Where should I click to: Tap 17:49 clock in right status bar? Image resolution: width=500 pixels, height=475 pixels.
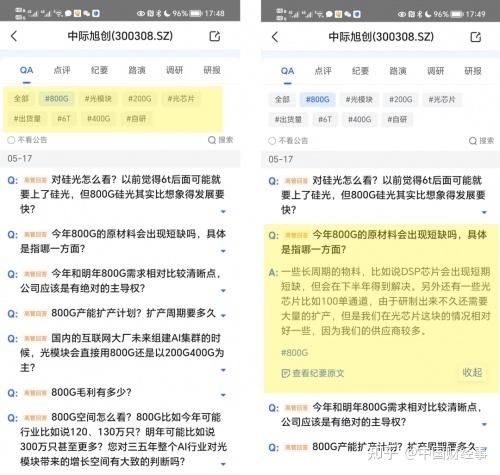[x=475, y=14]
